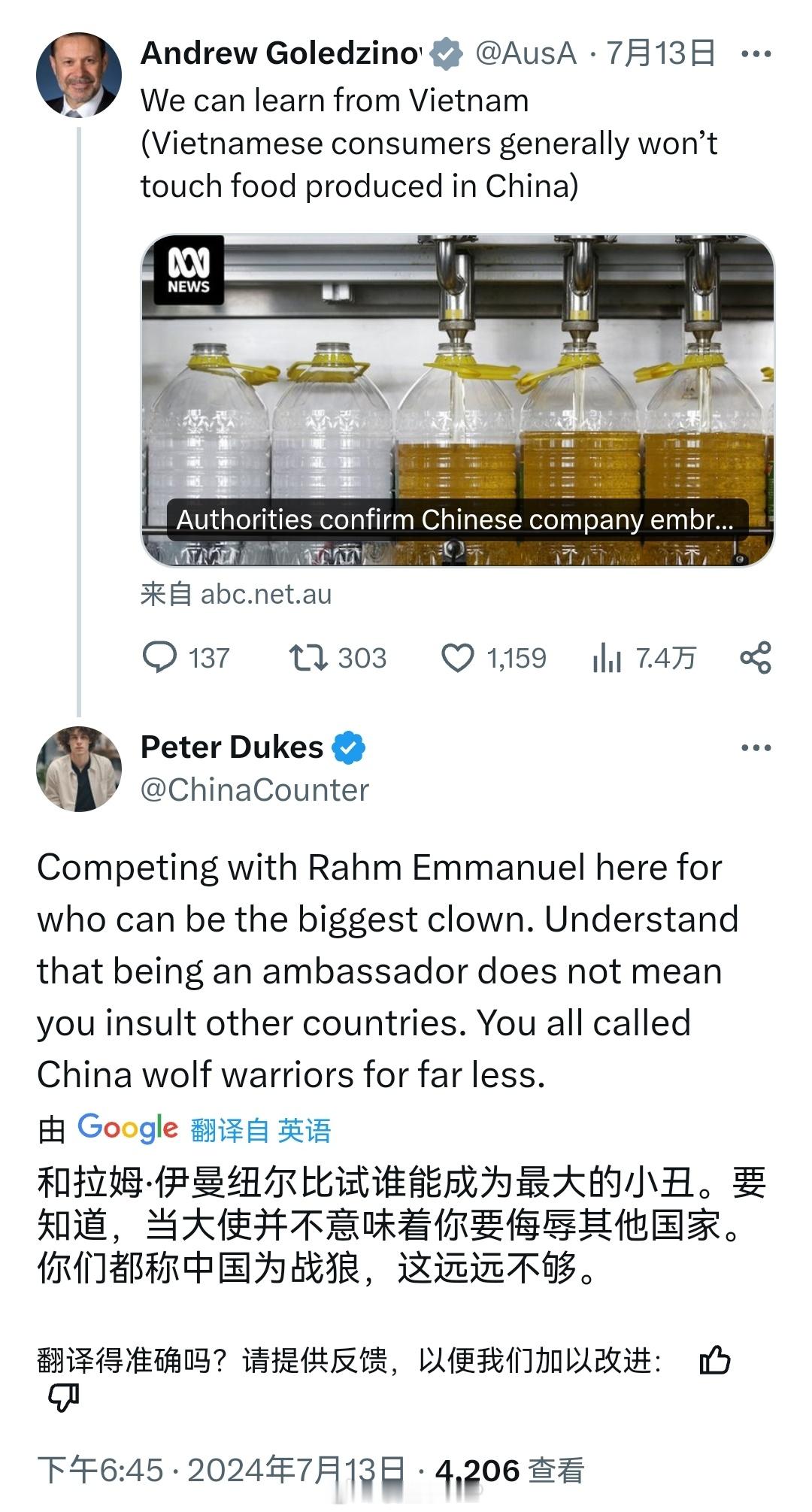The height and width of the screenshot is (1512, 812).
Task: Tap the 翻译自 英语 translation link
Action: [x=261, y=1130]
